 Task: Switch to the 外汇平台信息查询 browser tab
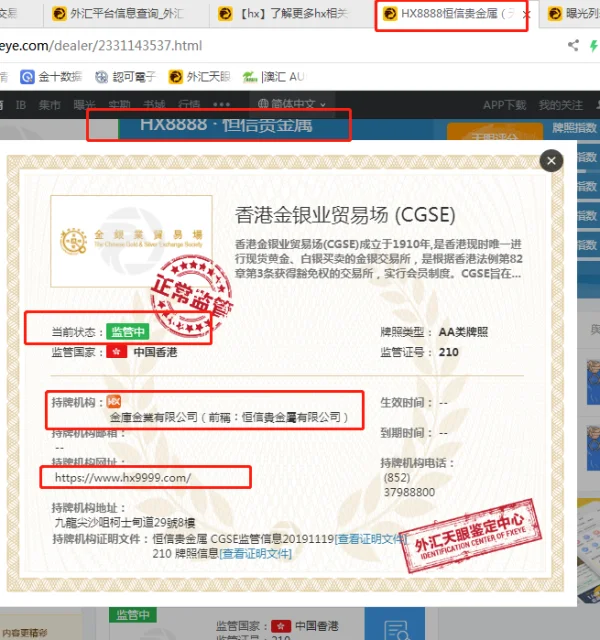(x=127, y=14)
